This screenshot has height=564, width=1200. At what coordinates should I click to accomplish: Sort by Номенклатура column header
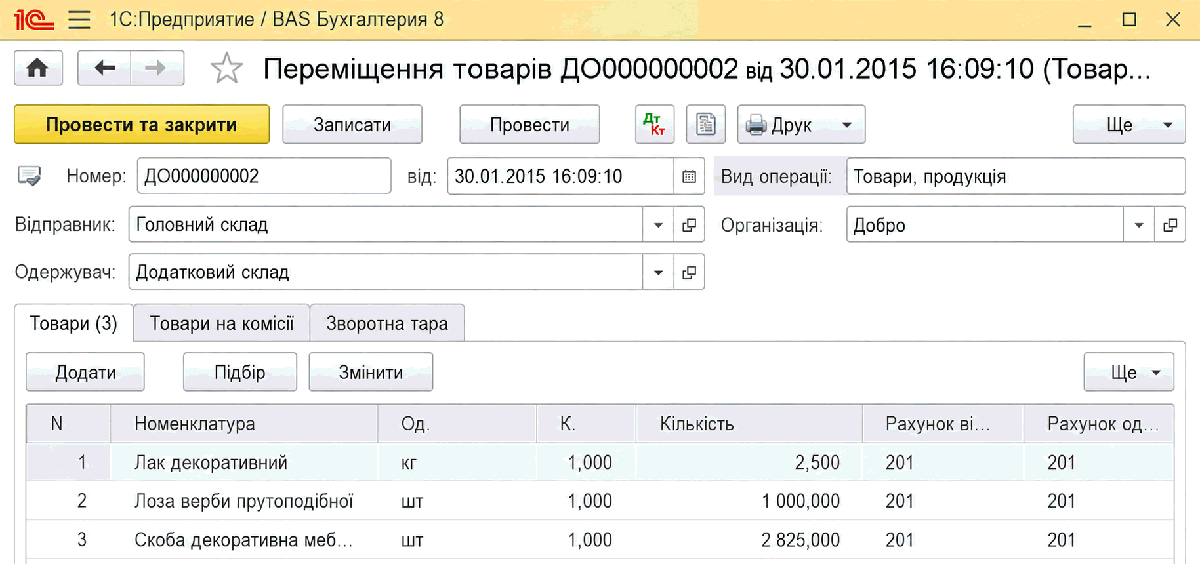244,424
